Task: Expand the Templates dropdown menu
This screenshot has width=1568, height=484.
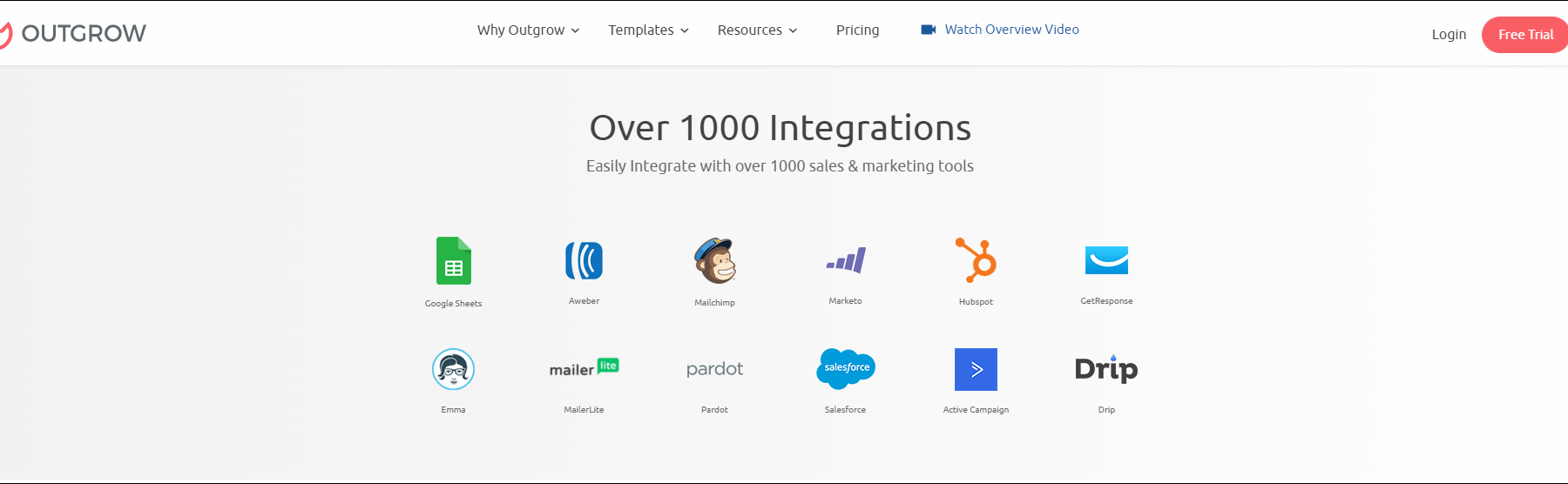Action: point(648,30)
